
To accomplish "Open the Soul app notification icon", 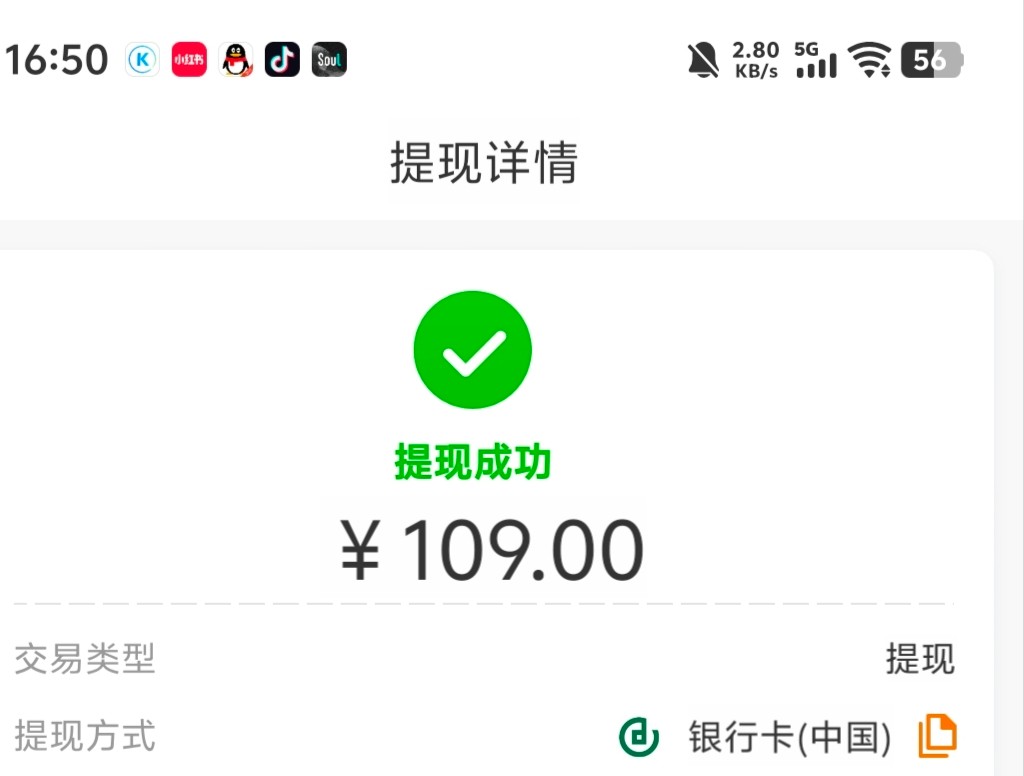I will coord(329,60).
